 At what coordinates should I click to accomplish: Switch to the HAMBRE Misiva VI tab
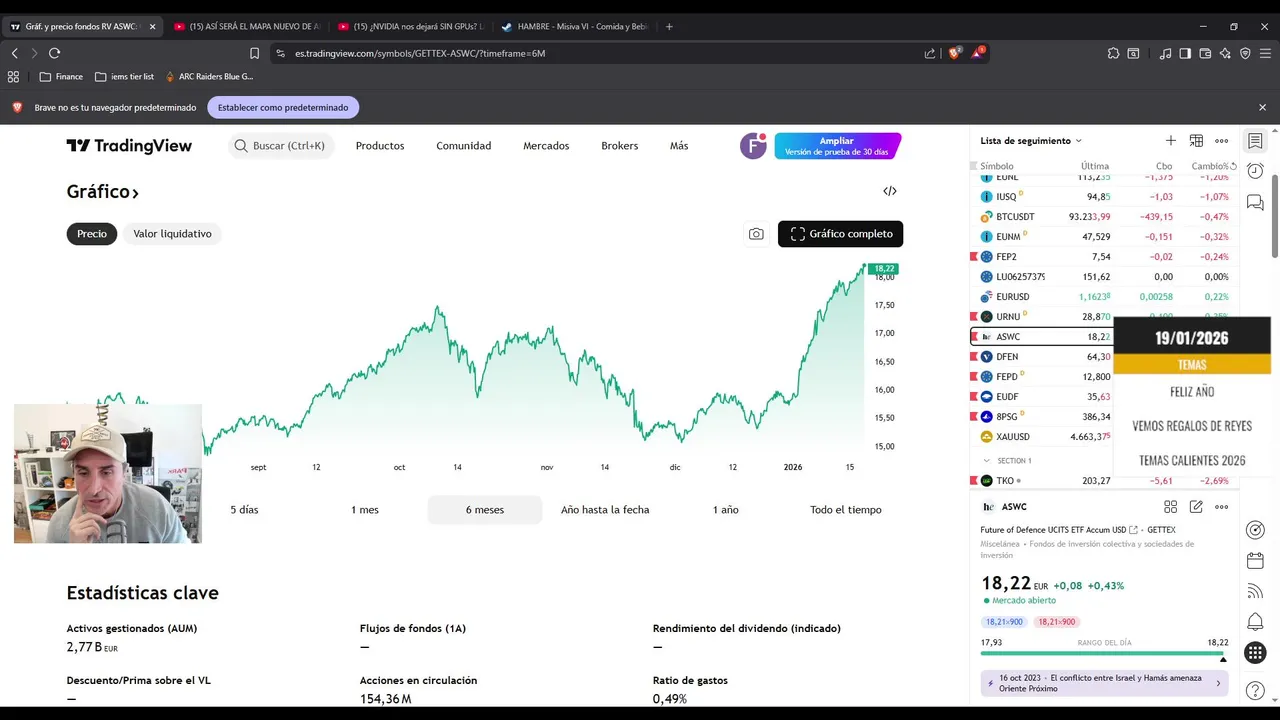click(573, 27)
